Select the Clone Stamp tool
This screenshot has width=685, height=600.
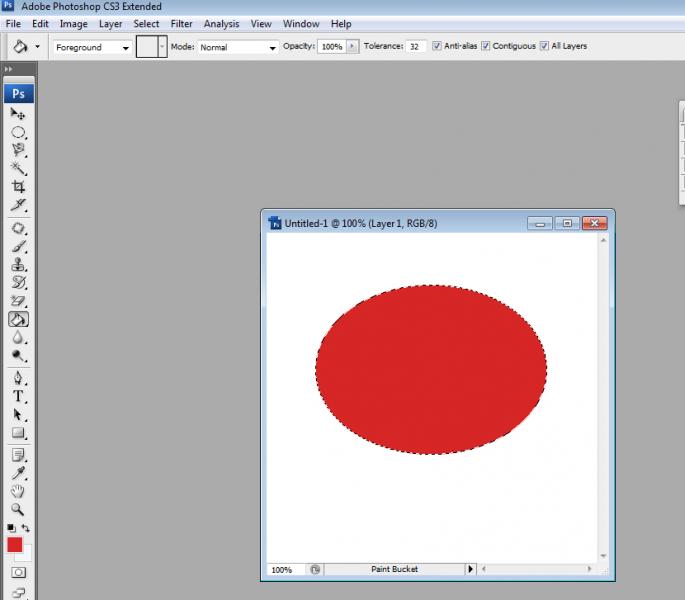18,265
